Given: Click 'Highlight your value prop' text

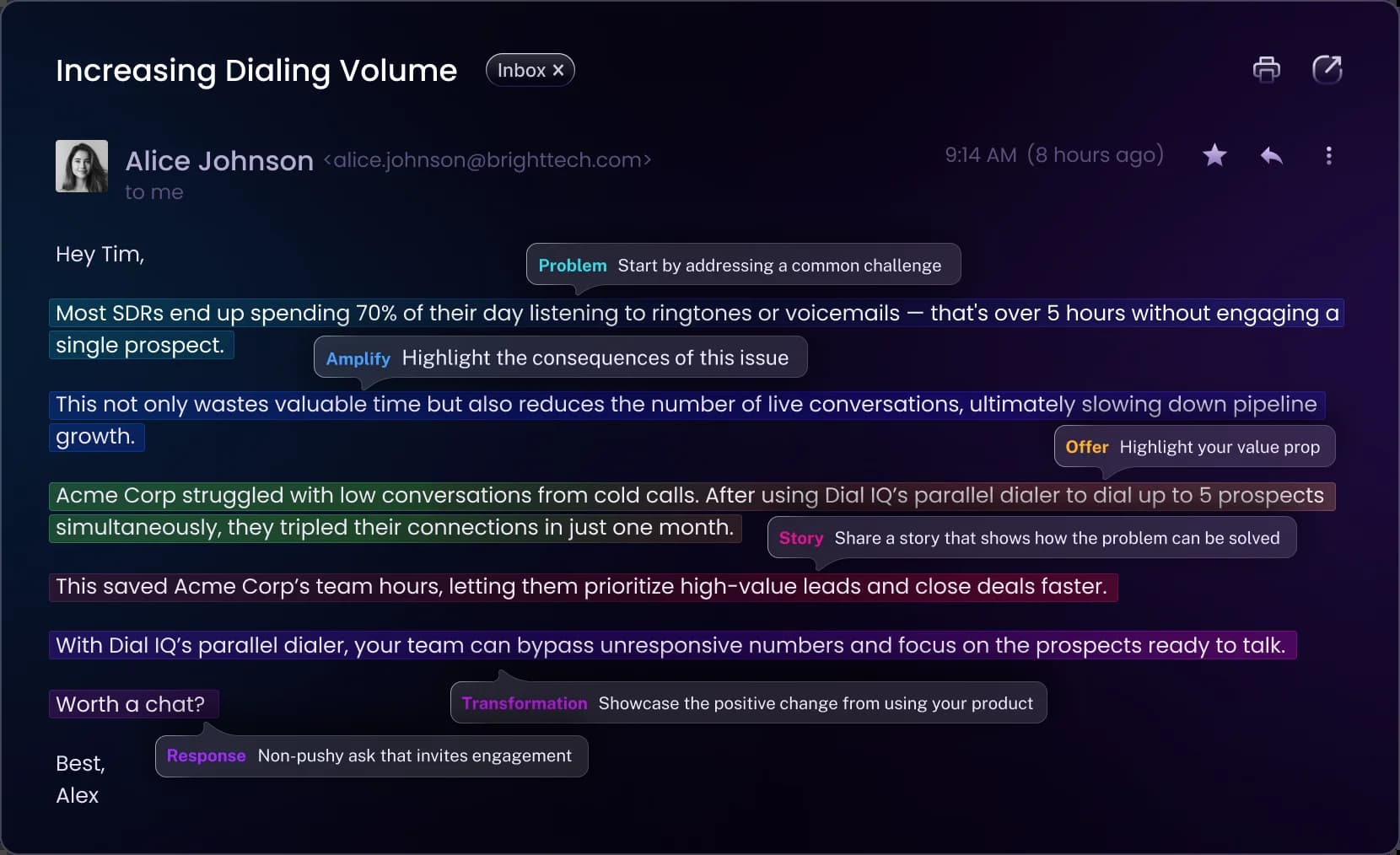Looking at the screenshot, I should (x=1220, y=447).
